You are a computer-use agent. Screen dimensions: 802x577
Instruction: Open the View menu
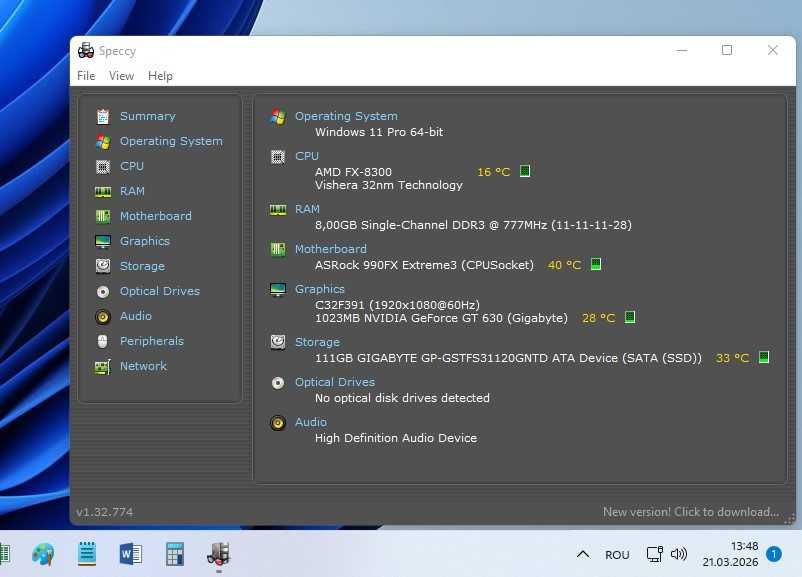click(121, 76)
